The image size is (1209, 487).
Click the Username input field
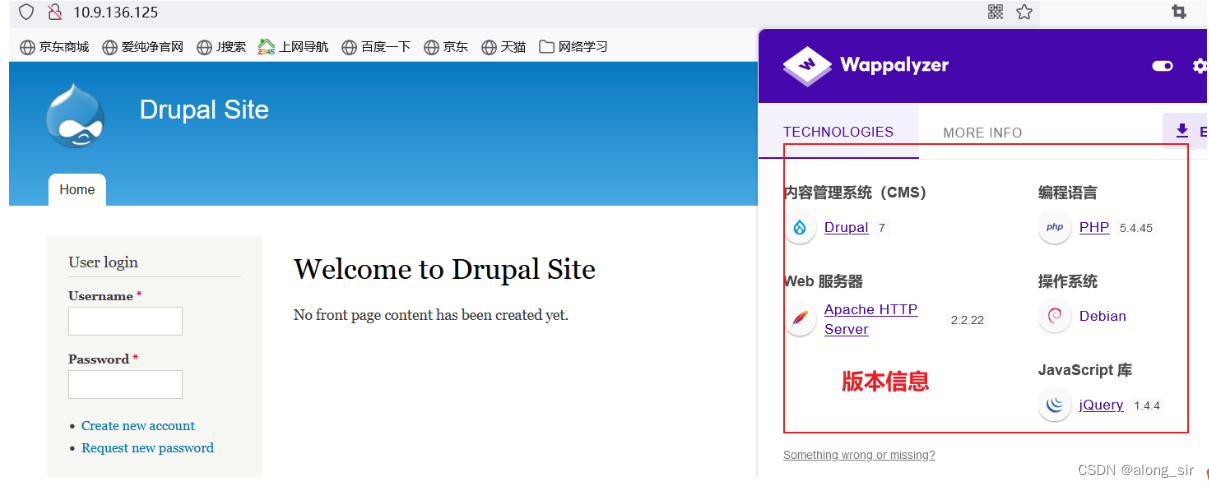125,321
